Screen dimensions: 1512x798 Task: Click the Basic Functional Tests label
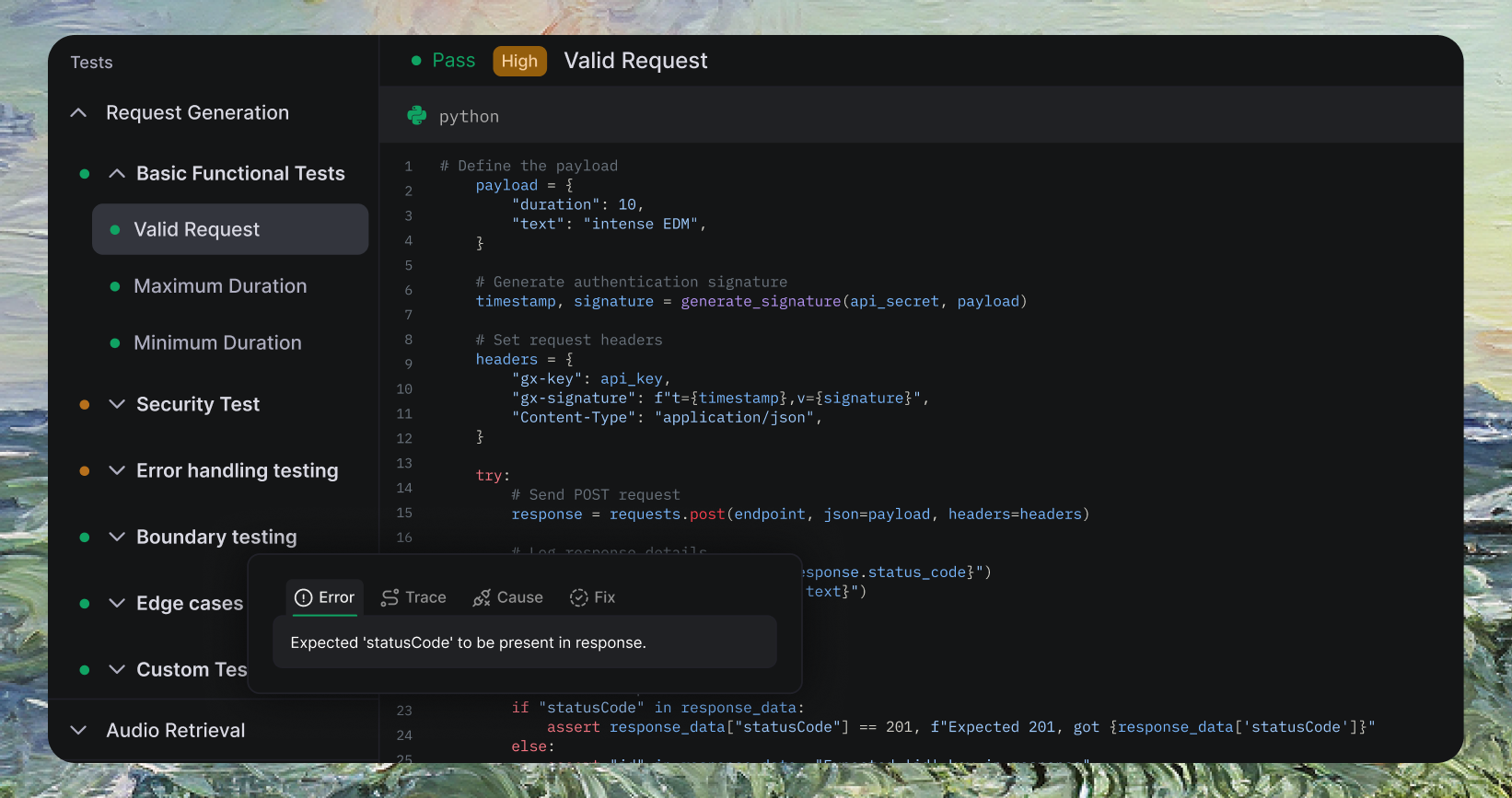(240, 173)
